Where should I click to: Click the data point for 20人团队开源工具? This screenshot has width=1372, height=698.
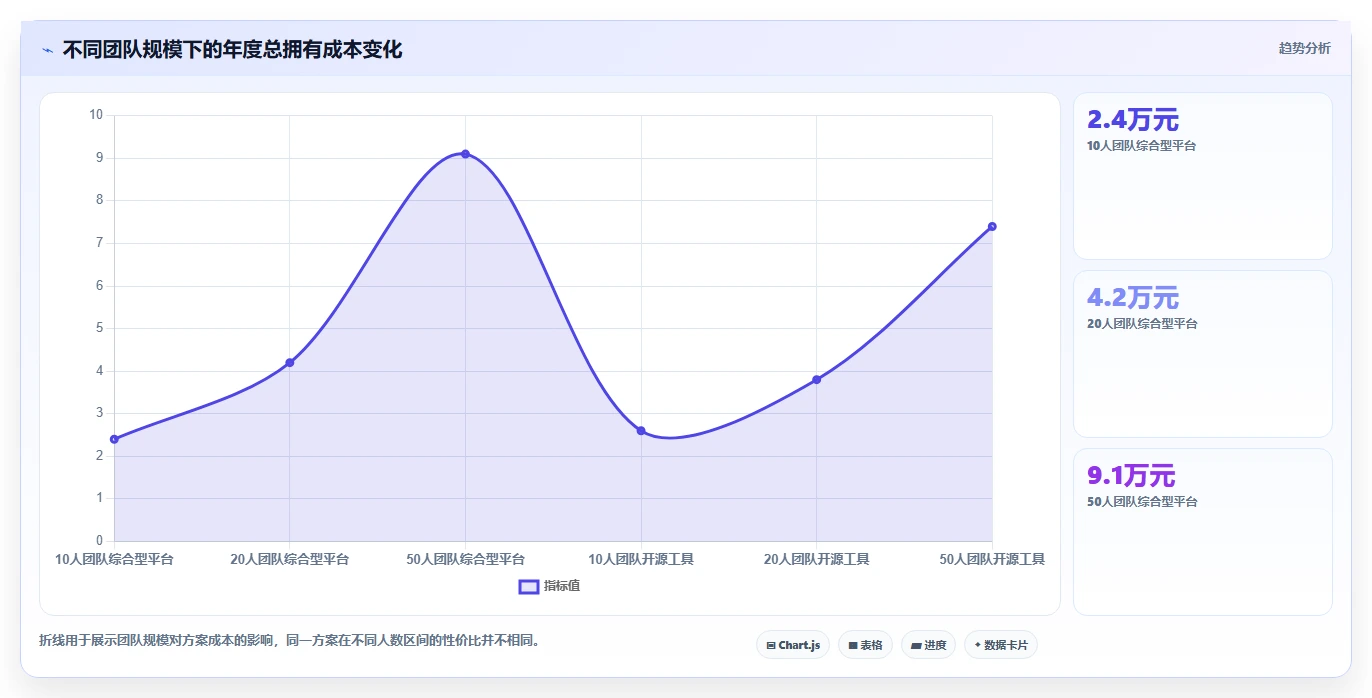click(817, 379)
